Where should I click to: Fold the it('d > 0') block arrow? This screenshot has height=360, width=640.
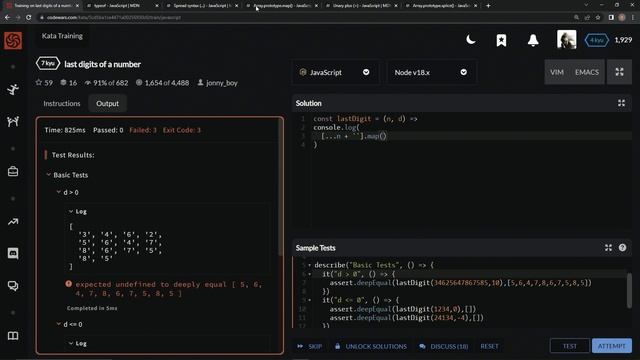[x=309, y=274]
